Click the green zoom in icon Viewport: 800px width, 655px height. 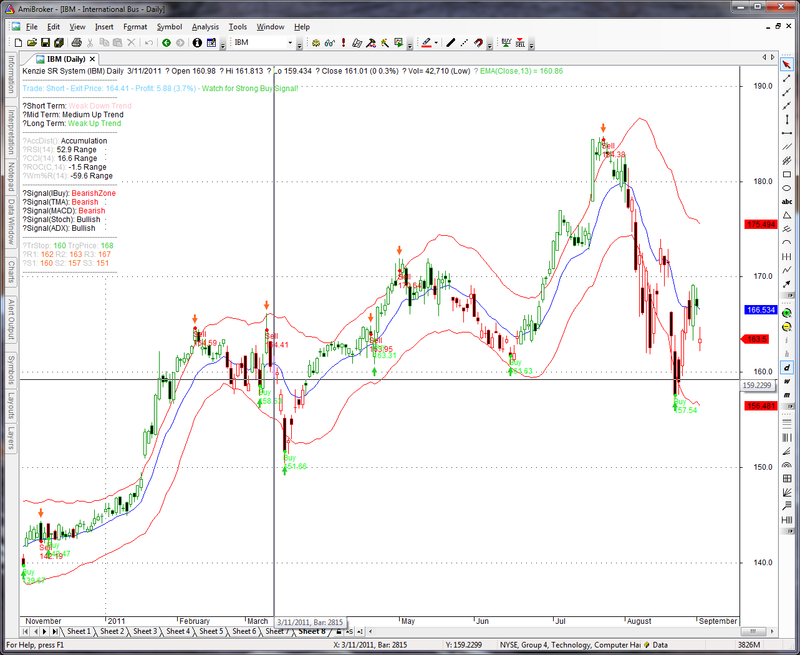pos(787,313)
